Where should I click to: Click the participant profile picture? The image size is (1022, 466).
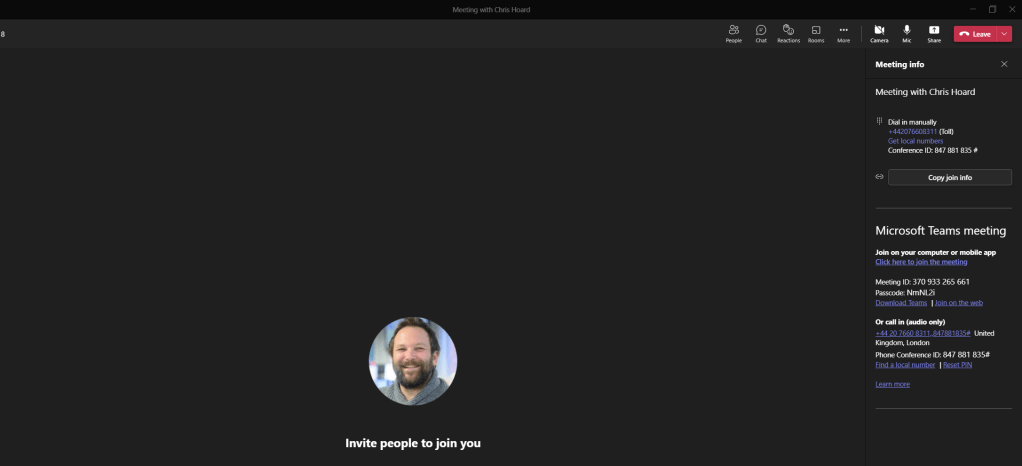click(413, 361)
